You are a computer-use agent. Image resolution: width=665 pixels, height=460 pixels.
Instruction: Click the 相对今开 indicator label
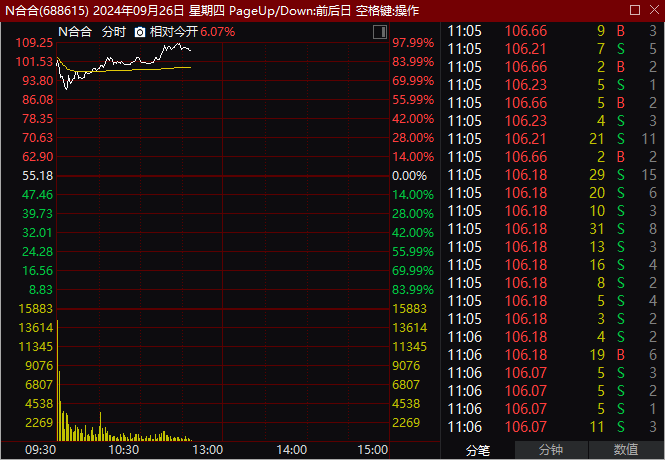(172, 32)
